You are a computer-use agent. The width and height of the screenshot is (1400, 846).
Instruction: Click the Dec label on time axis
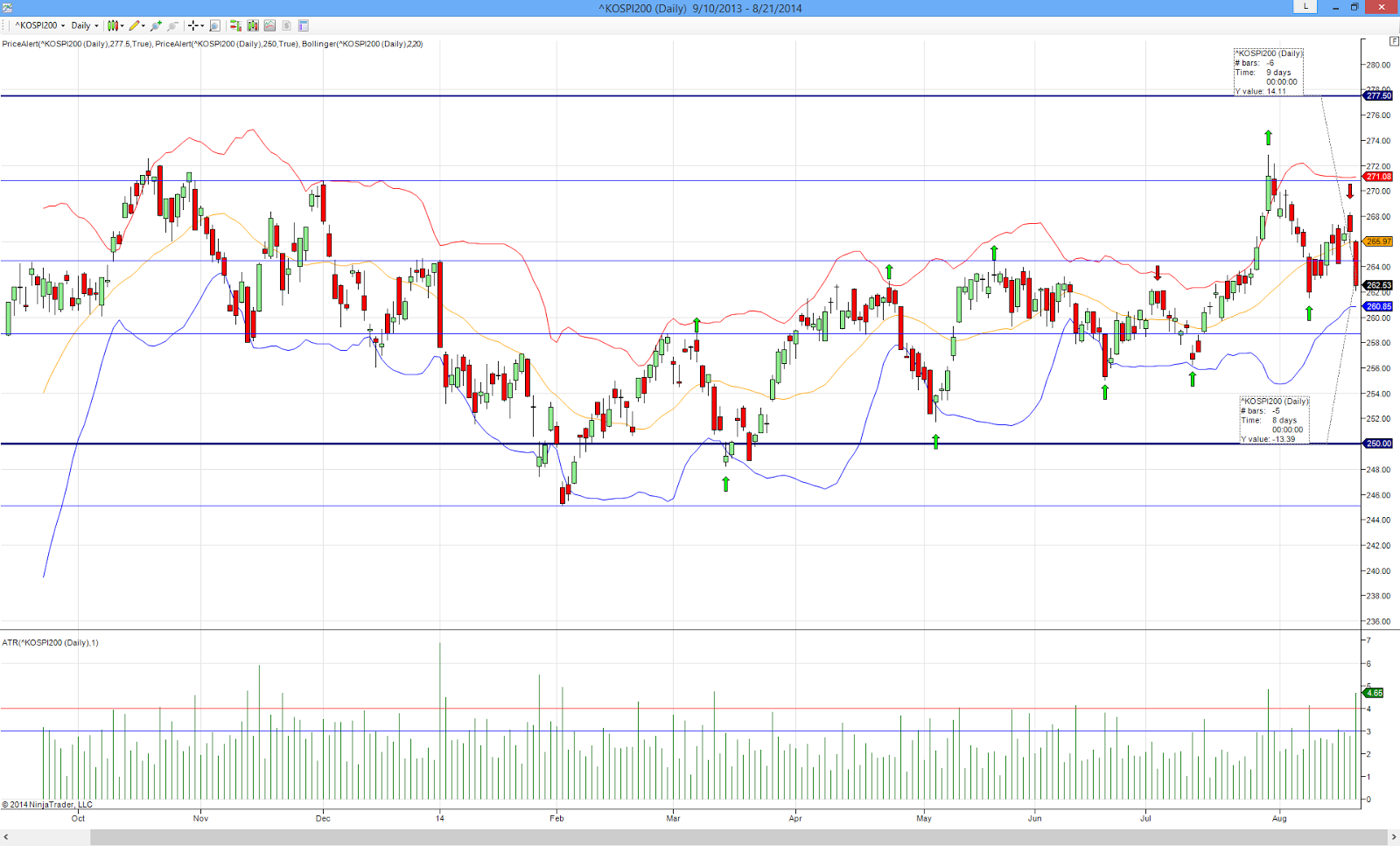point(323,818)
